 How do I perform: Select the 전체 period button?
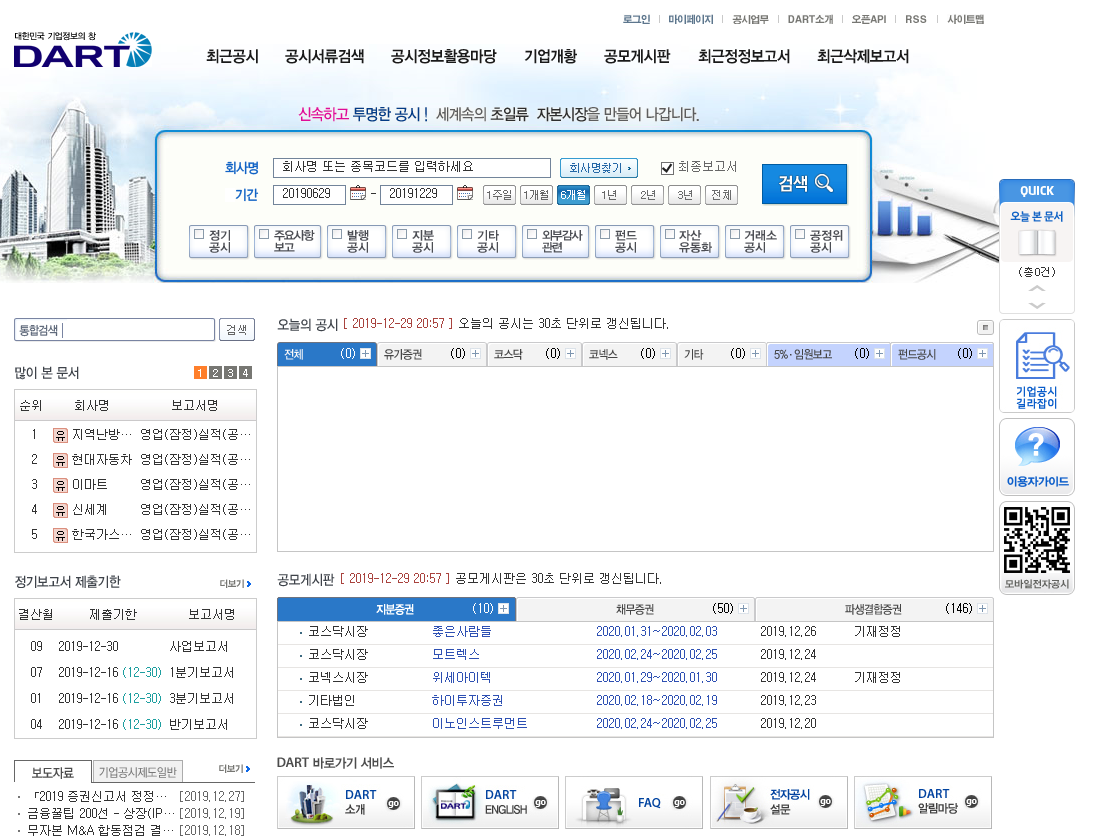(x=721, y=195)
